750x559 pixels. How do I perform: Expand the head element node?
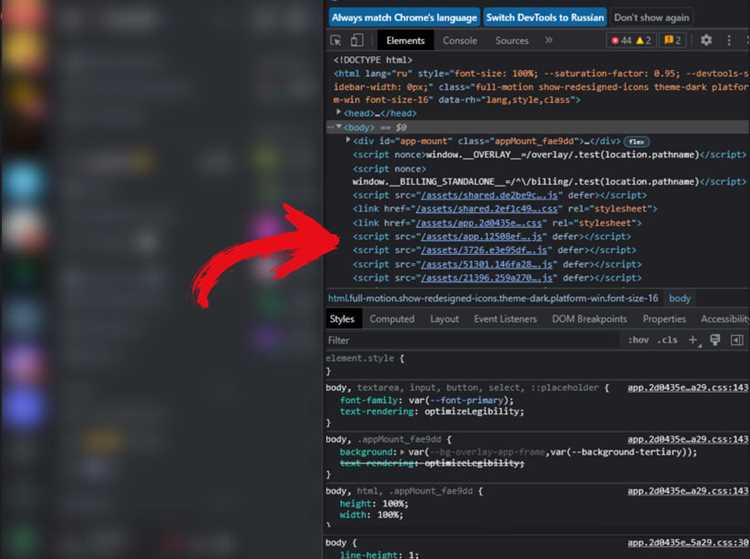point(339,113)
